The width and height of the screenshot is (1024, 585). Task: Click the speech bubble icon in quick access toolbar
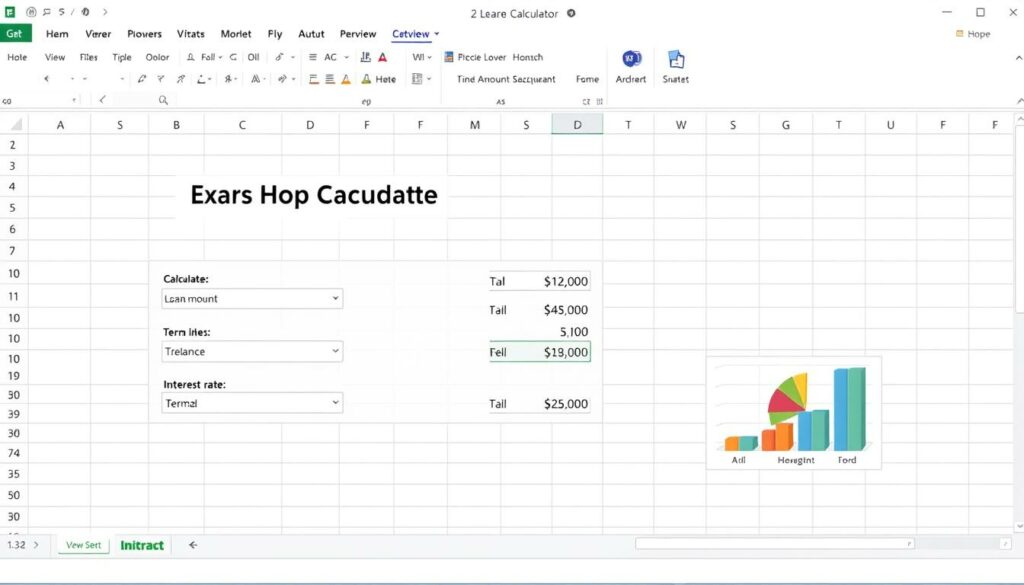[46, 12]
